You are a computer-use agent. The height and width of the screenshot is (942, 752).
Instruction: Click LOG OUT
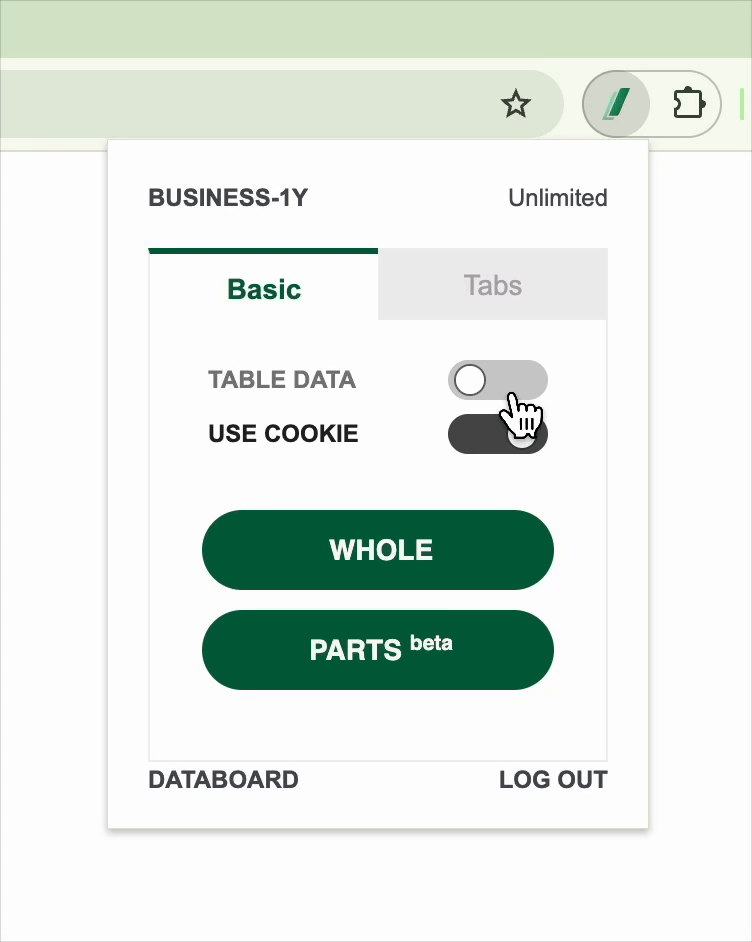click(x=553, y=780)
